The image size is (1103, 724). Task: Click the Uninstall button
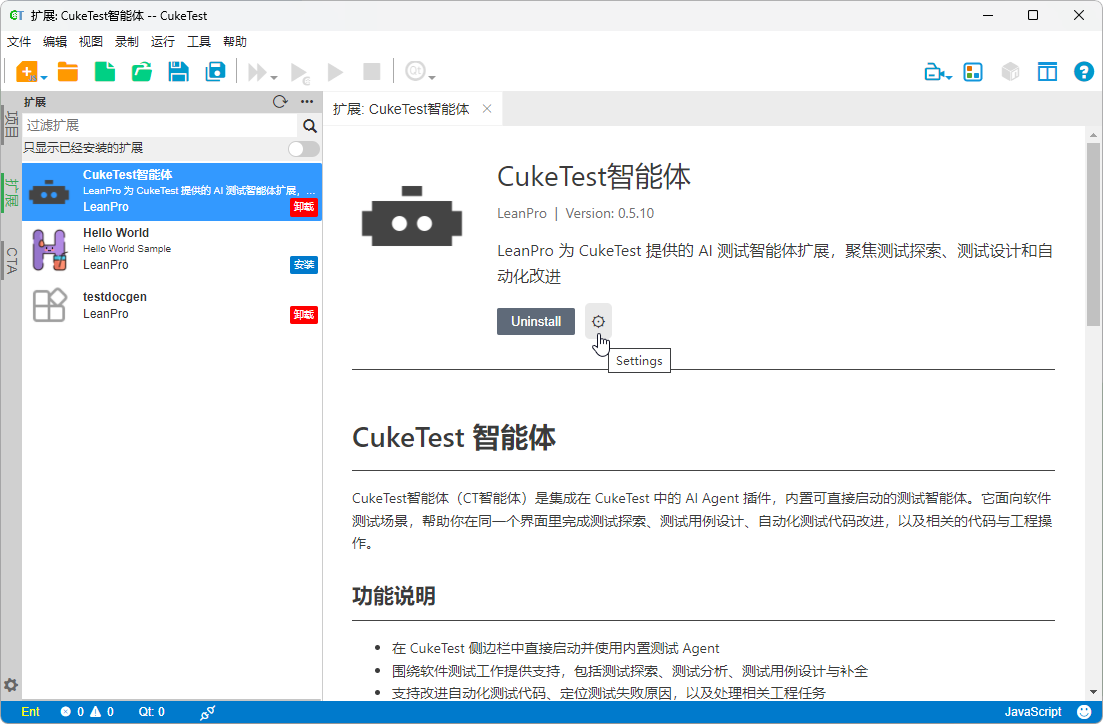point(536,322)
